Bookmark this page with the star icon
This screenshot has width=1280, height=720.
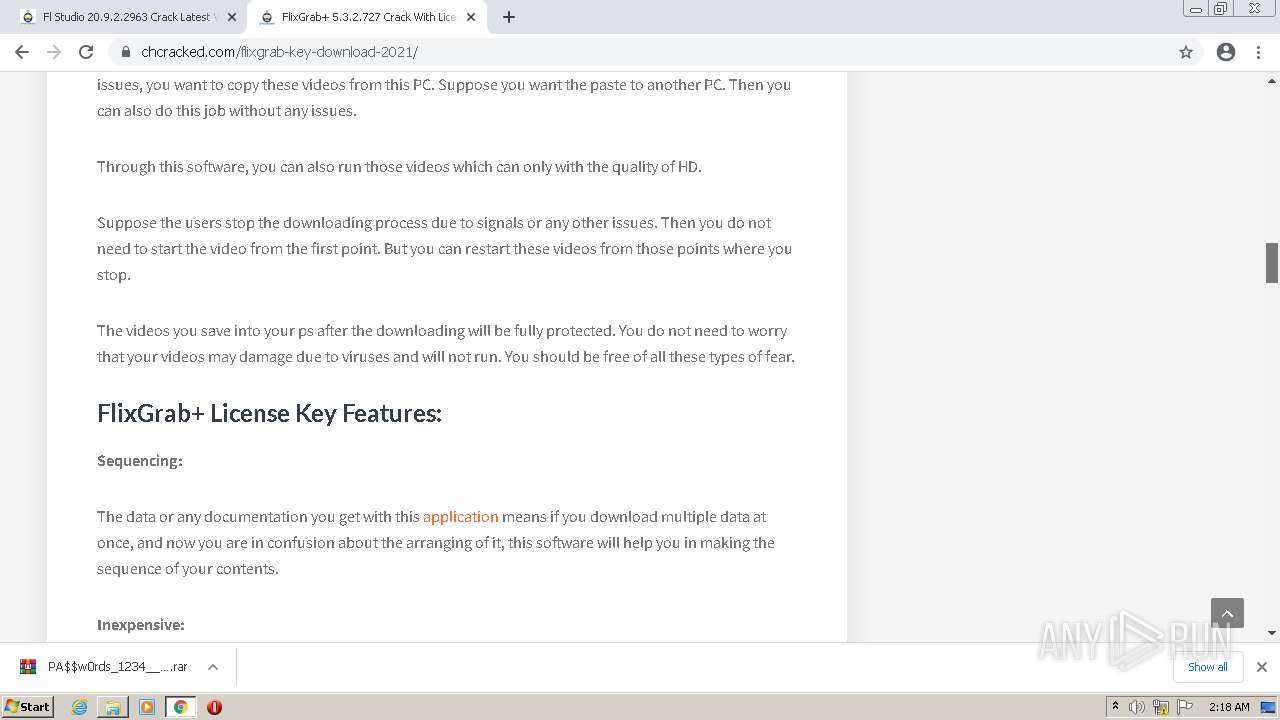point(1186,52)
